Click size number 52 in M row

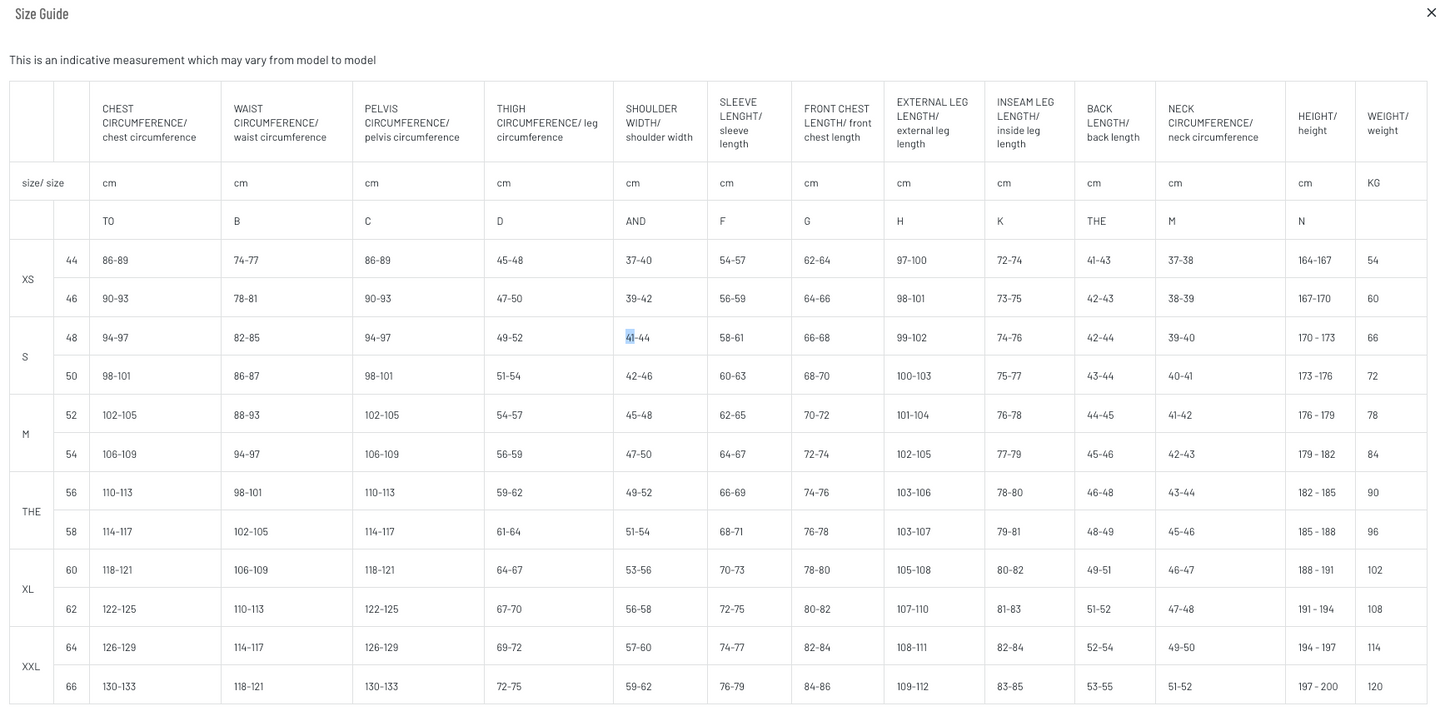point(71,415)
